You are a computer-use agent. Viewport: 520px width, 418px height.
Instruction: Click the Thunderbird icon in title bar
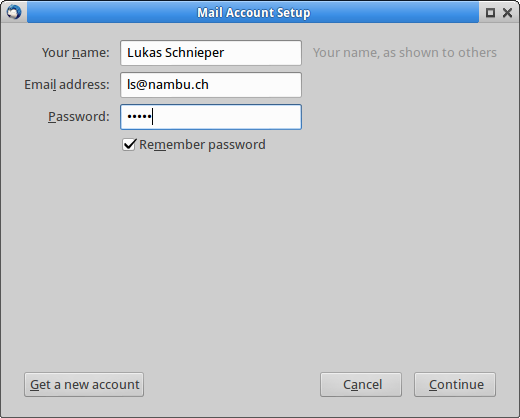click(x=14, y=12)
